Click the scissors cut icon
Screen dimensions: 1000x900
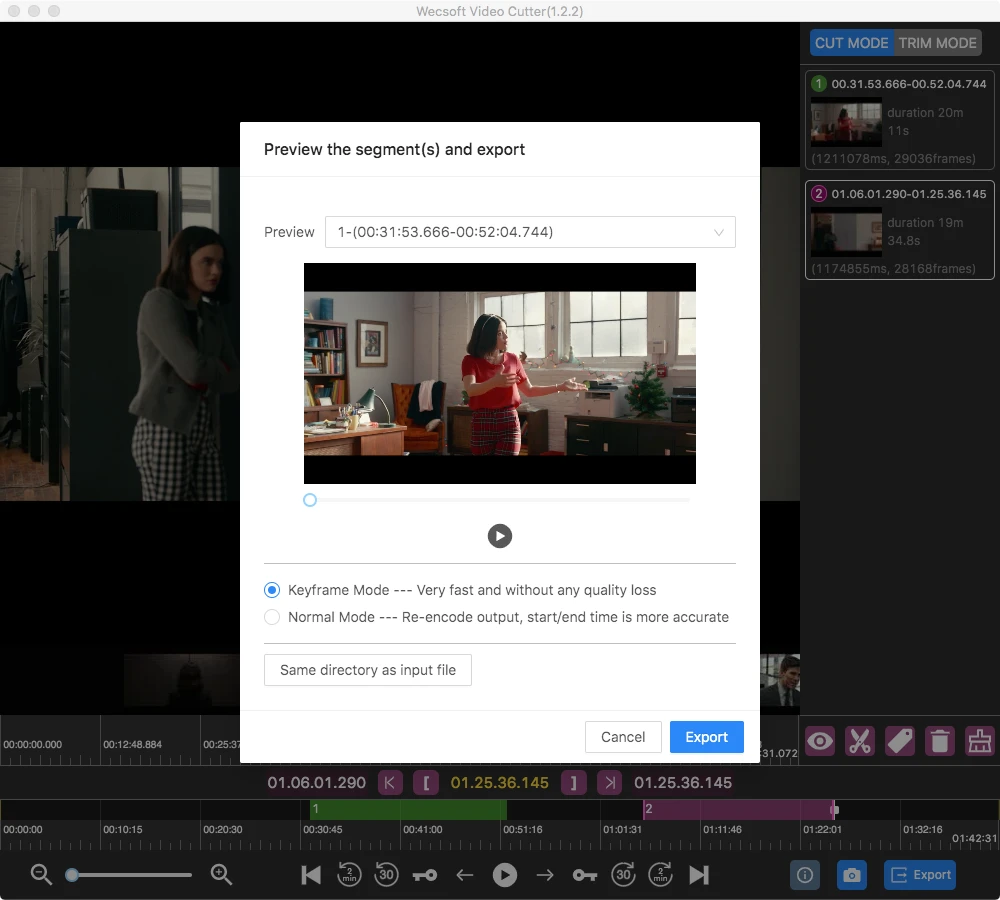(860, 741)
